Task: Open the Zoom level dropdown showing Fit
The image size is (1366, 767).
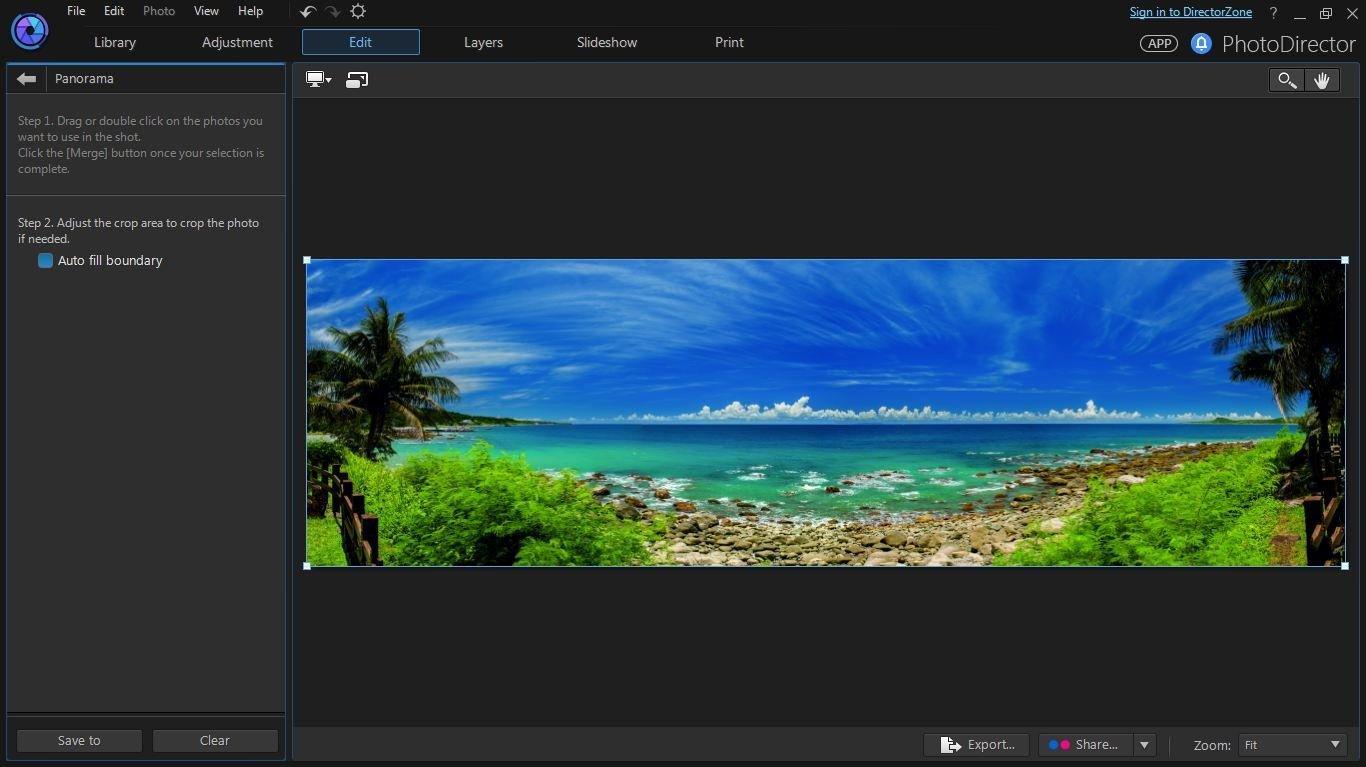Action: click(x=1291, y=744)
